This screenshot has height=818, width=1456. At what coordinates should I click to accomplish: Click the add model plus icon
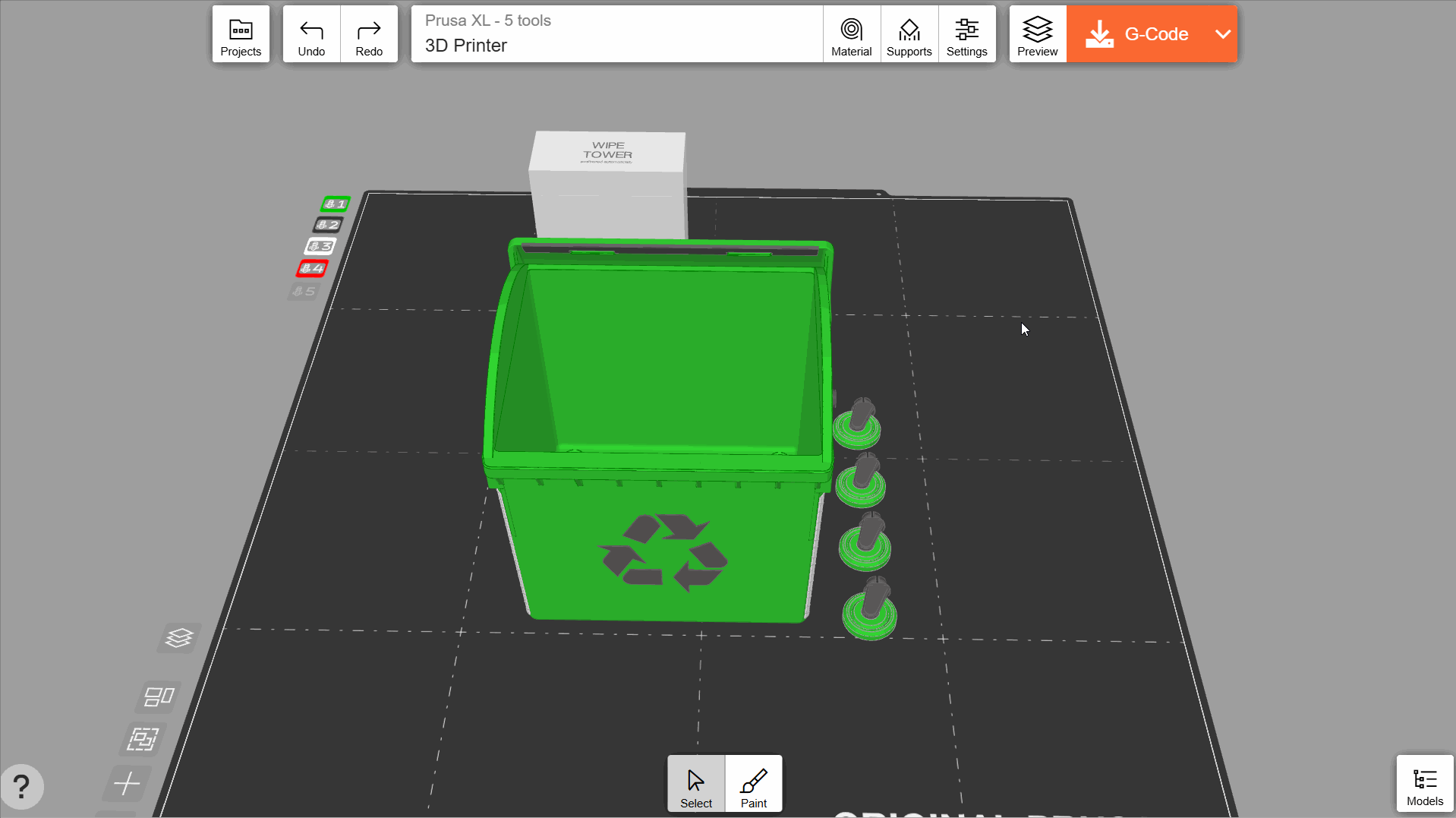tap(127, 783)
